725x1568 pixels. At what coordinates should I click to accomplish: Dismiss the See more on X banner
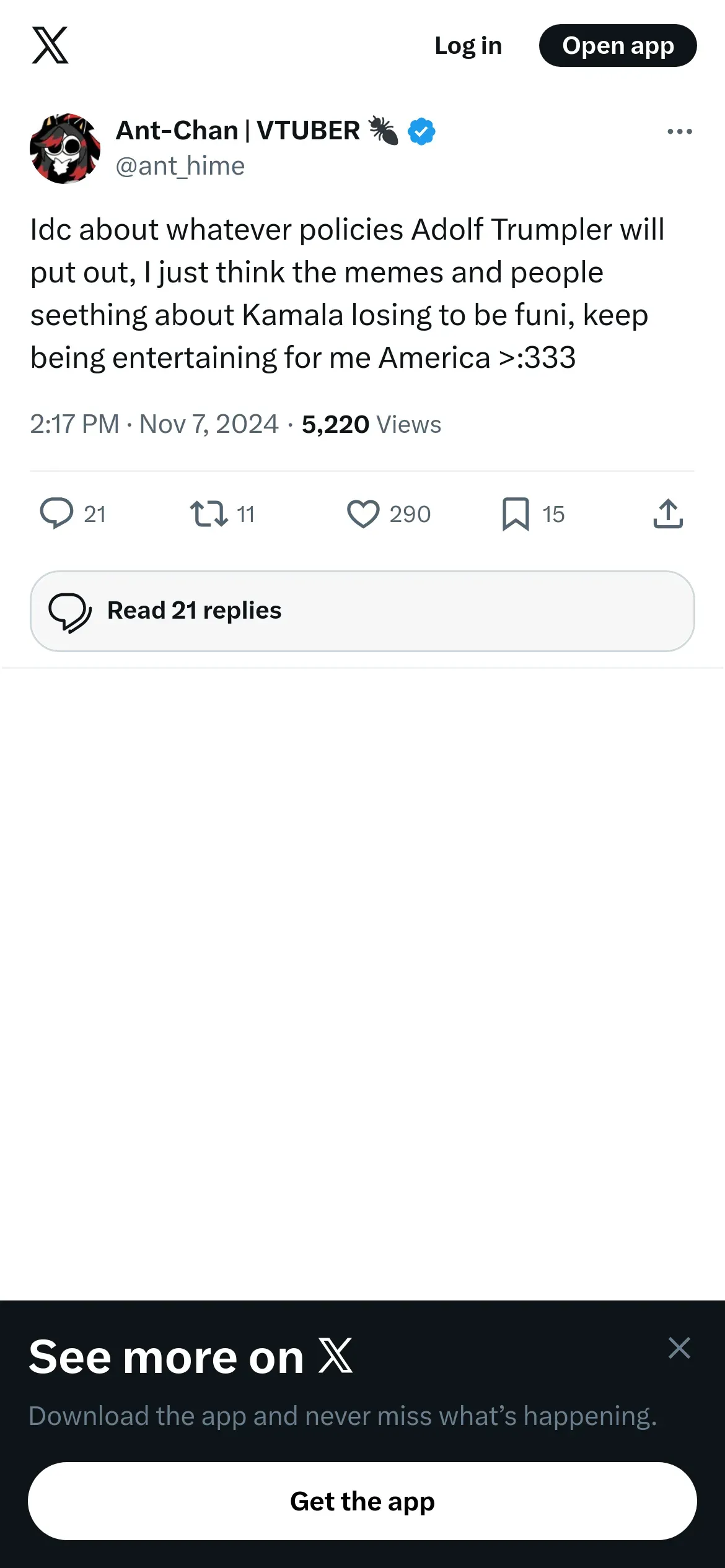click(679, 1348)
